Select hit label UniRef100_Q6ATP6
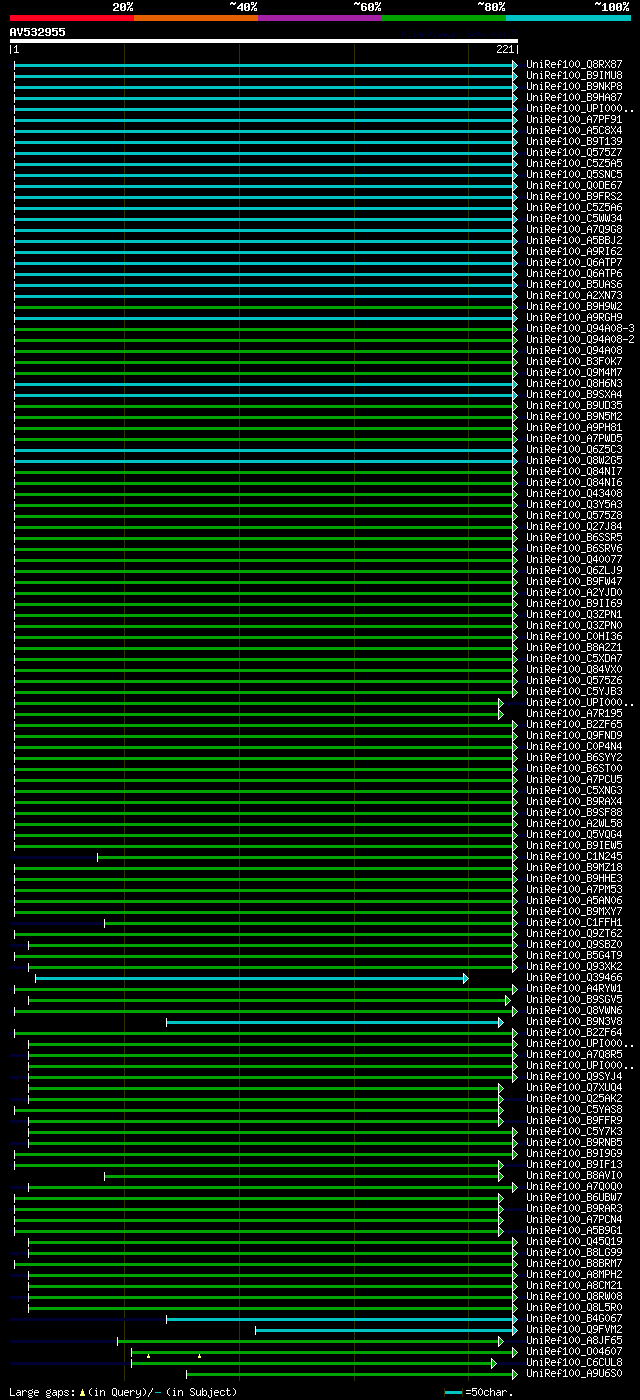This screenshot has width=640, height=1400. point(574,273)
